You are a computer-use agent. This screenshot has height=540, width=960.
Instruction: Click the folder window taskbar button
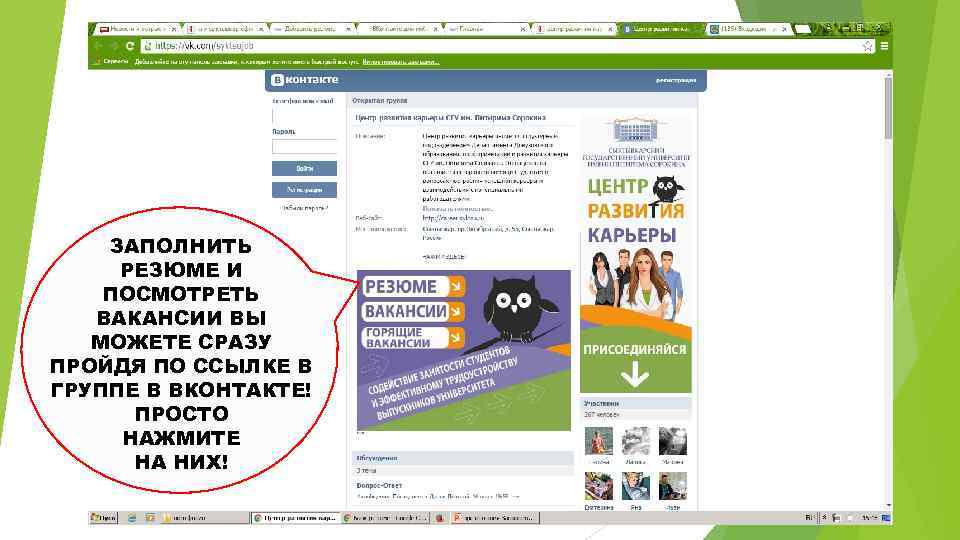click(205, 518)
